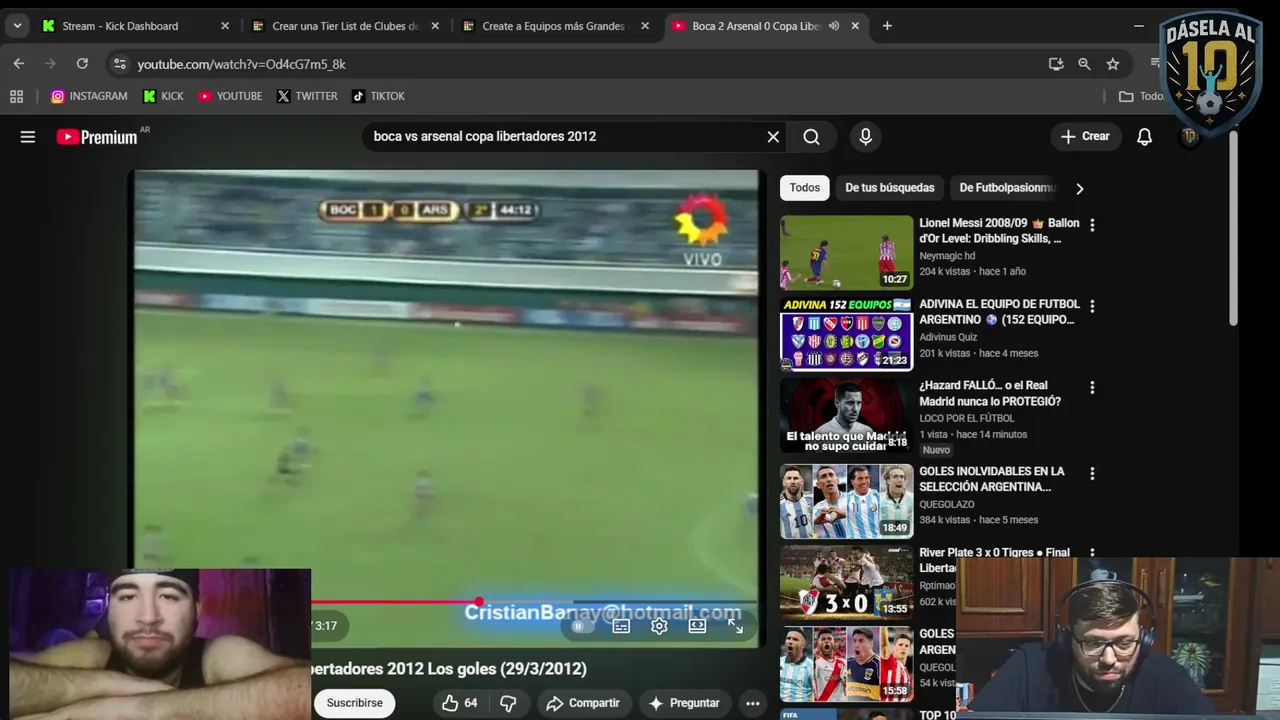Image resolution: width=1280 pixels, height=720 pixels.
Task: Select the Todos filter chip
Action: pyautogui.click(x=804, y=188)
